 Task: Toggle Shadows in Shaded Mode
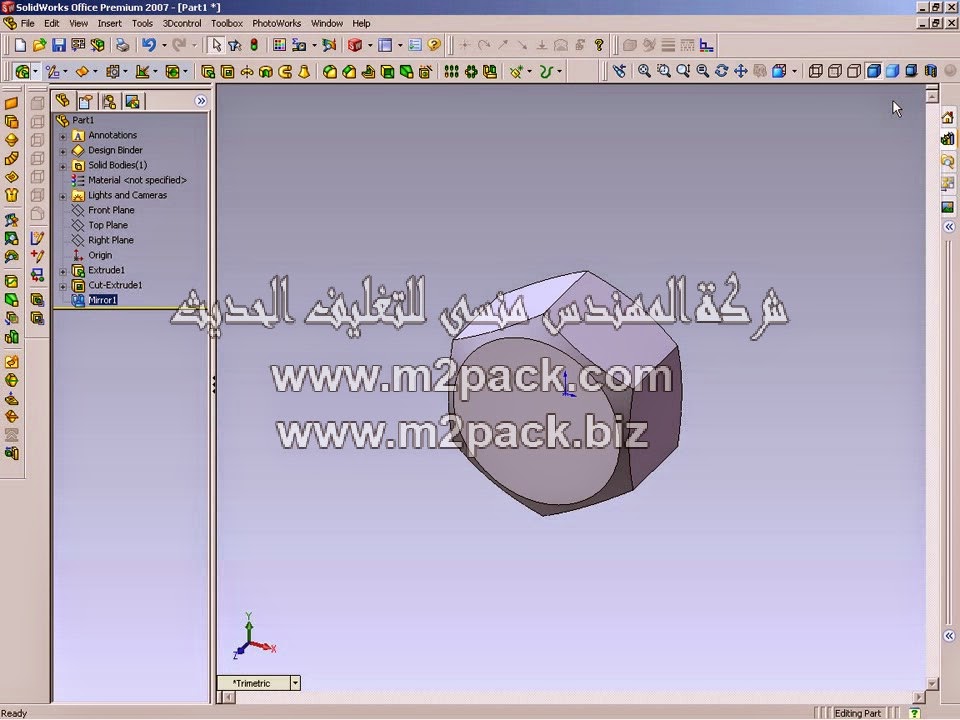[x=911, y=71]
